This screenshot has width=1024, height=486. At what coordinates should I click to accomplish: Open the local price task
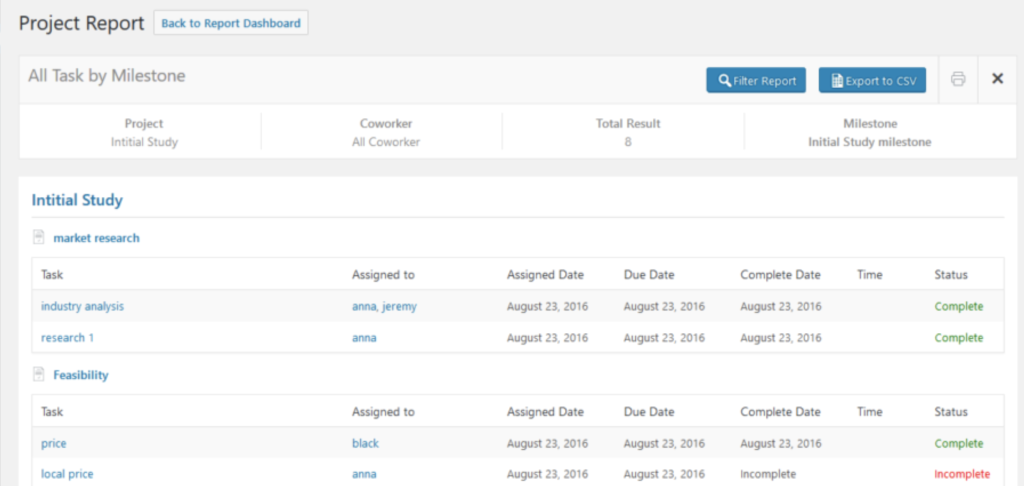(67, 474)
